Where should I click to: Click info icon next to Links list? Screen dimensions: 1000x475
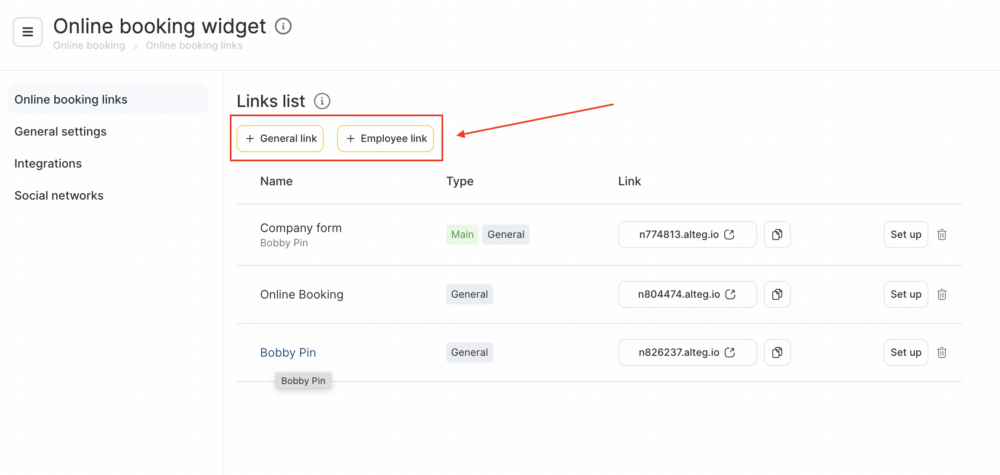click(x=322, y=101)
